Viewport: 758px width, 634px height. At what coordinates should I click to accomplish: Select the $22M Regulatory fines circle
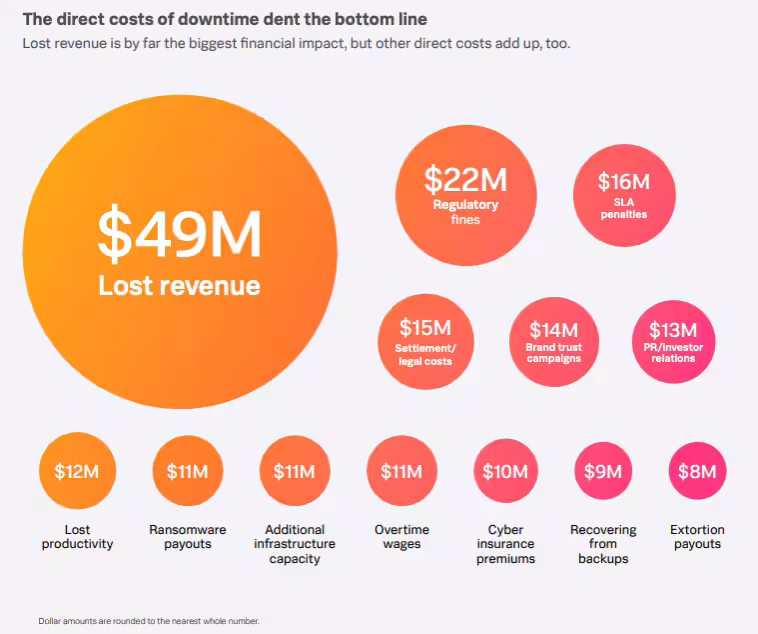point(465,194)
